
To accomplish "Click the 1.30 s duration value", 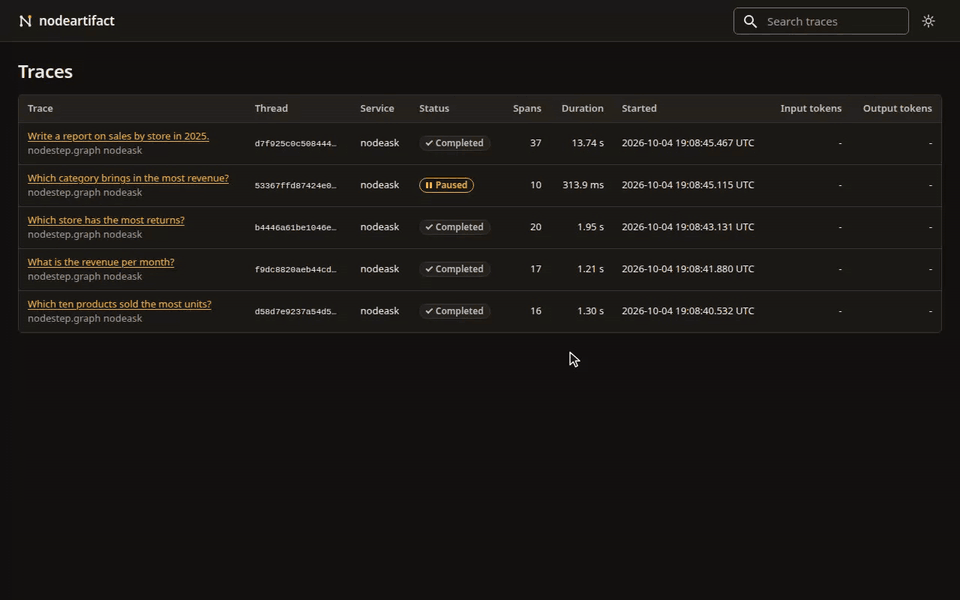I will (x=590, y=311).
